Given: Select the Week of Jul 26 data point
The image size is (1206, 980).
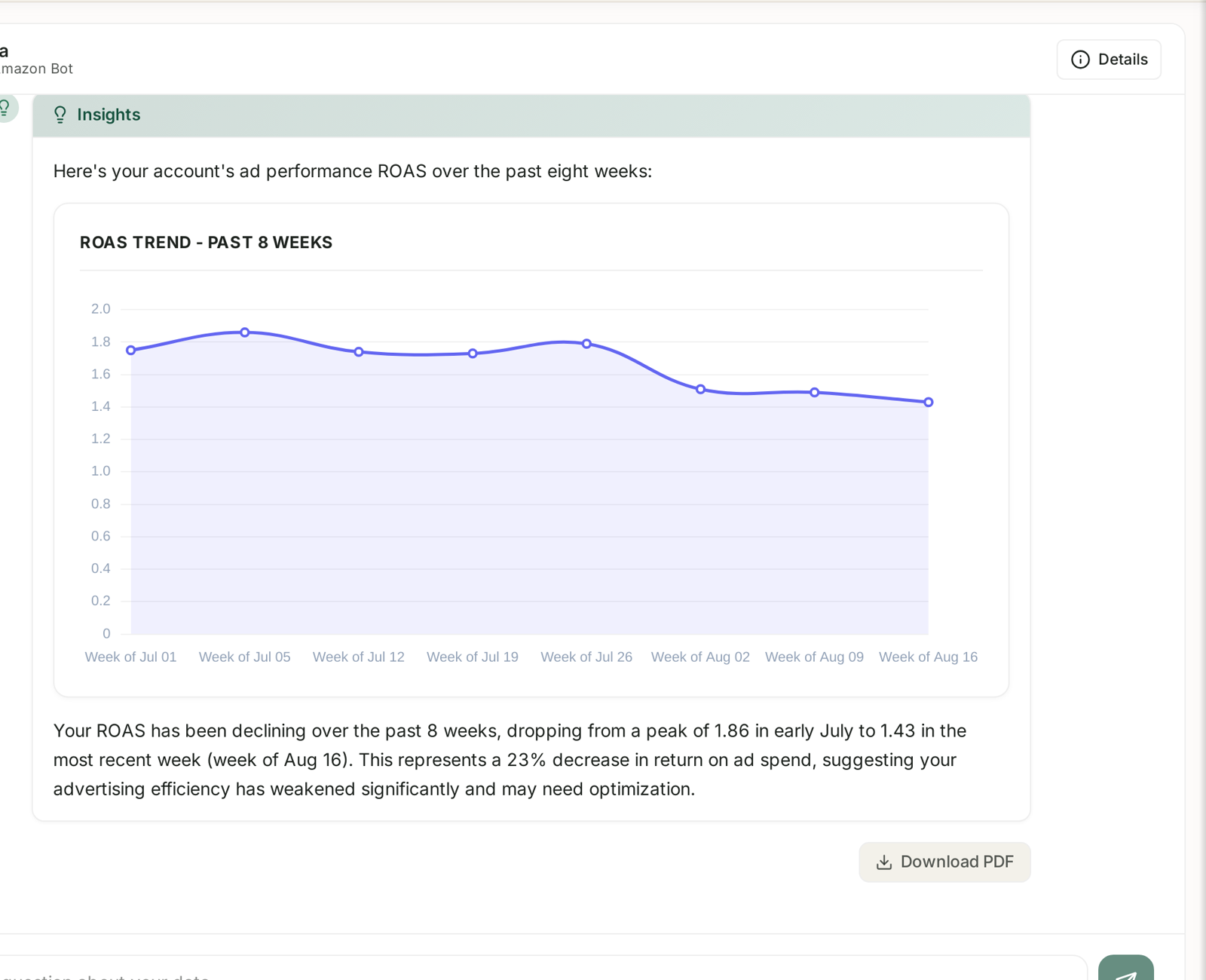Looking at the screenshot, I should [586, 344].
